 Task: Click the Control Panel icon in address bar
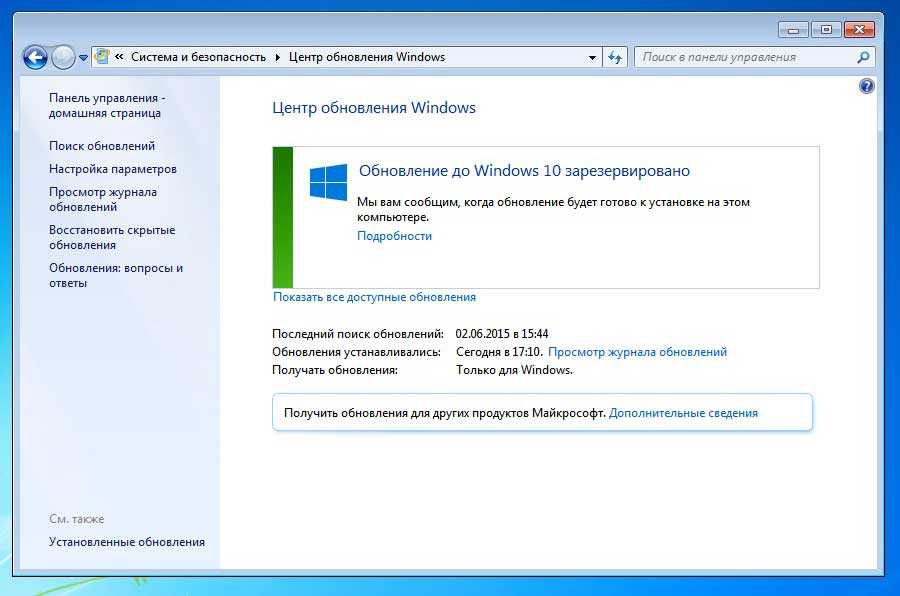click(x=102, y=57)
